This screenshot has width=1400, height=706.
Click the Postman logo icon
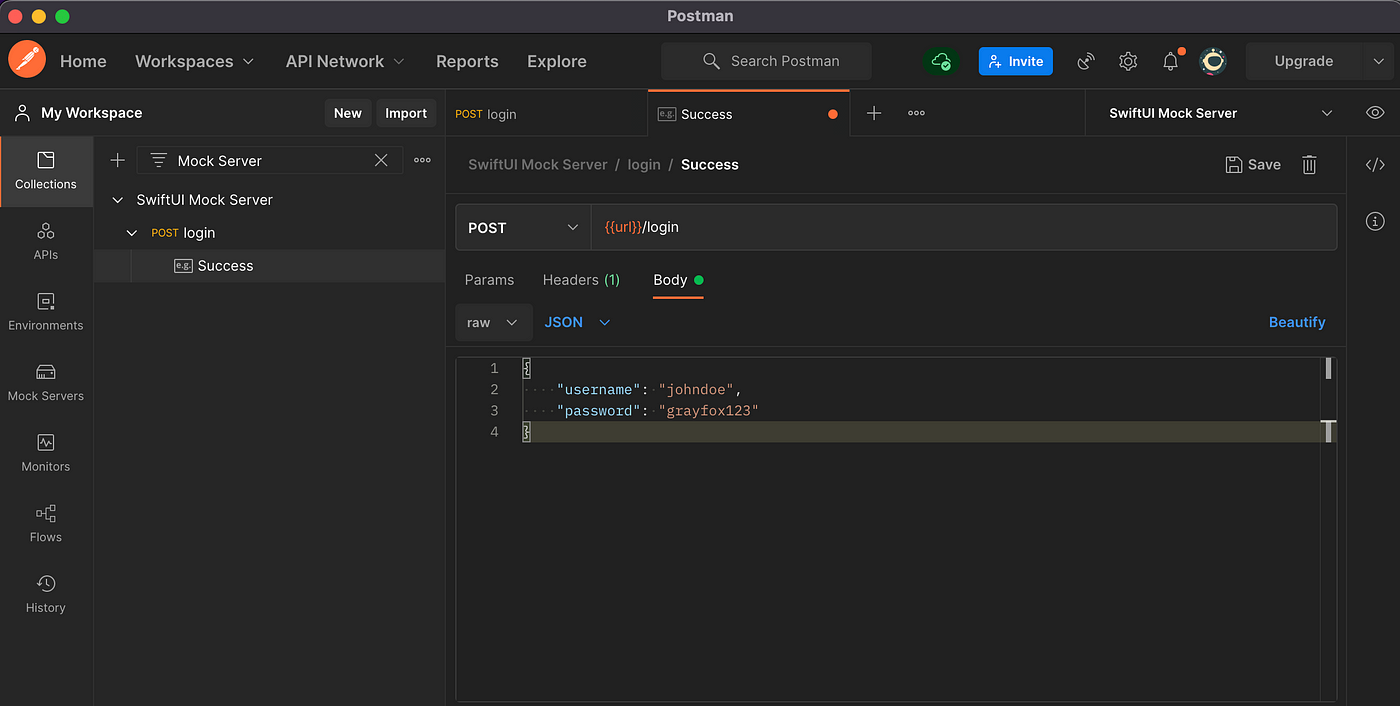[27, 60]
